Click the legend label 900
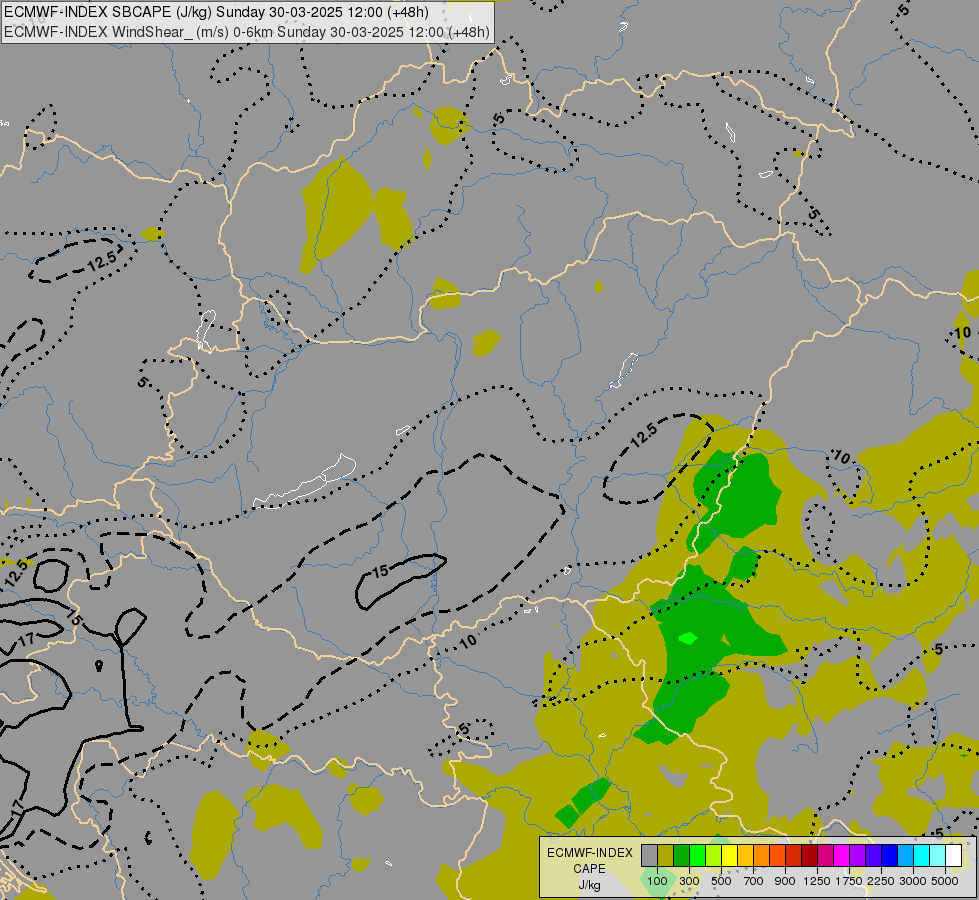979x900 pixels. point(785,881)
